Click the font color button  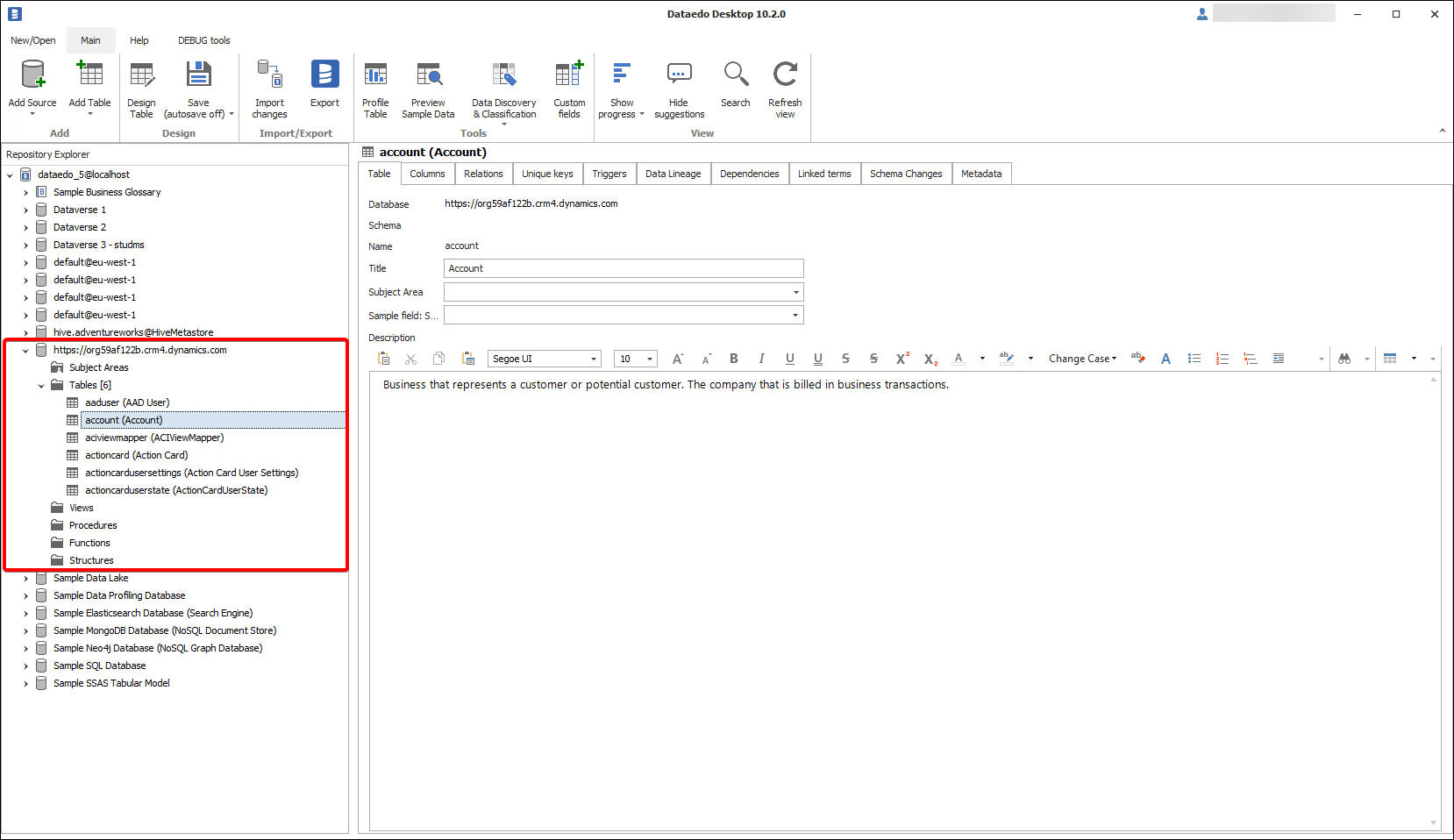click(x=959, y=359)
